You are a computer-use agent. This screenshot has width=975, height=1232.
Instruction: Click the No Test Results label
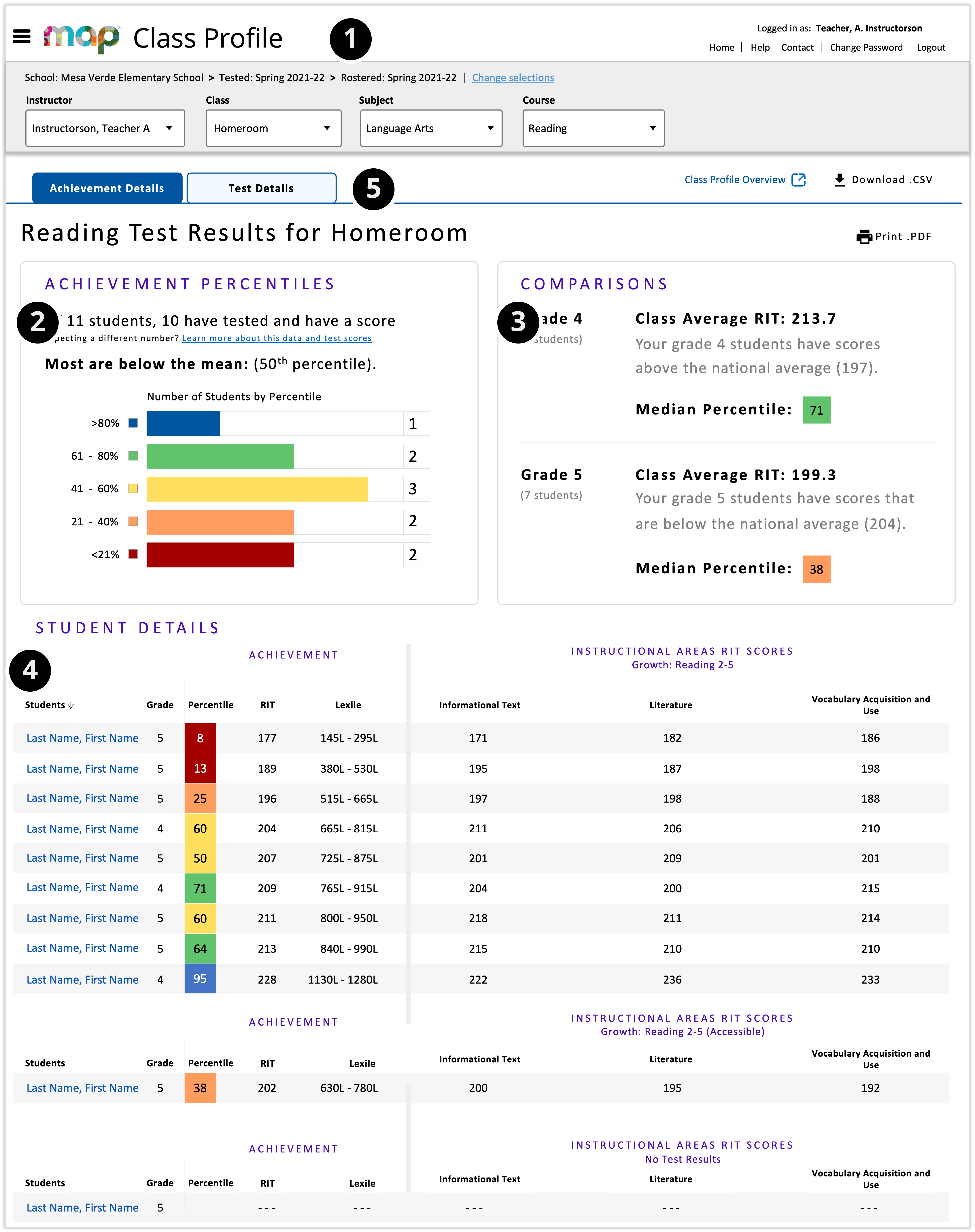click(683, 1159)
